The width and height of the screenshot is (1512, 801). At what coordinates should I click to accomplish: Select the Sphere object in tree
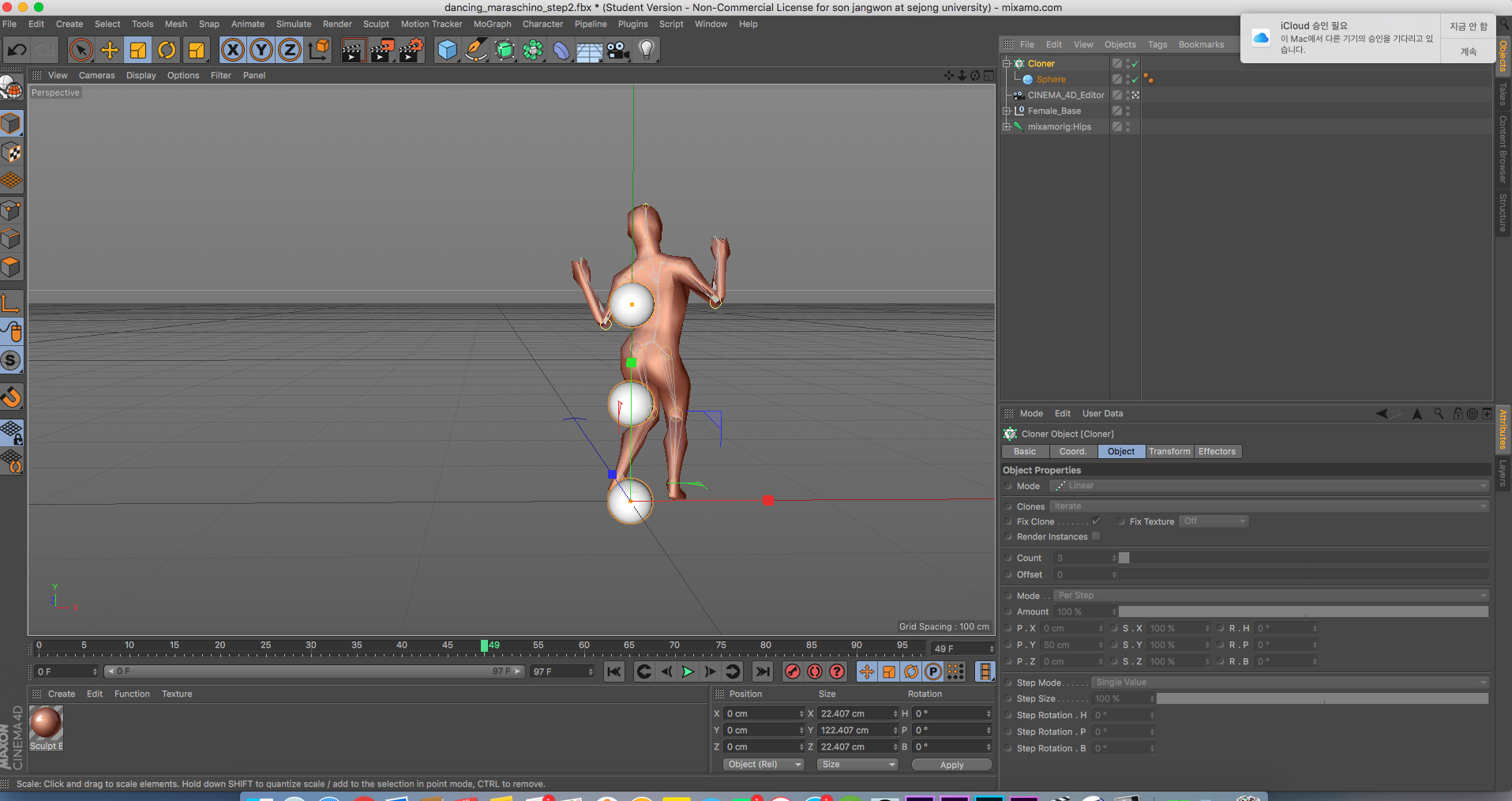pos(1051,80)
